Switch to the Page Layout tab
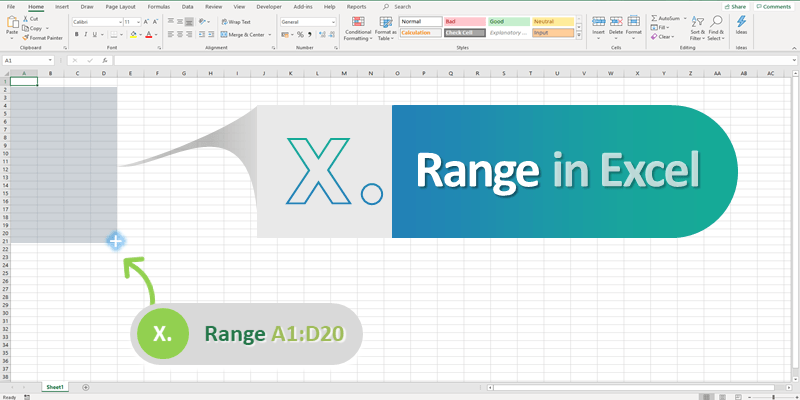The width and height of the screenshot is (800, 400). pos(120,7)
